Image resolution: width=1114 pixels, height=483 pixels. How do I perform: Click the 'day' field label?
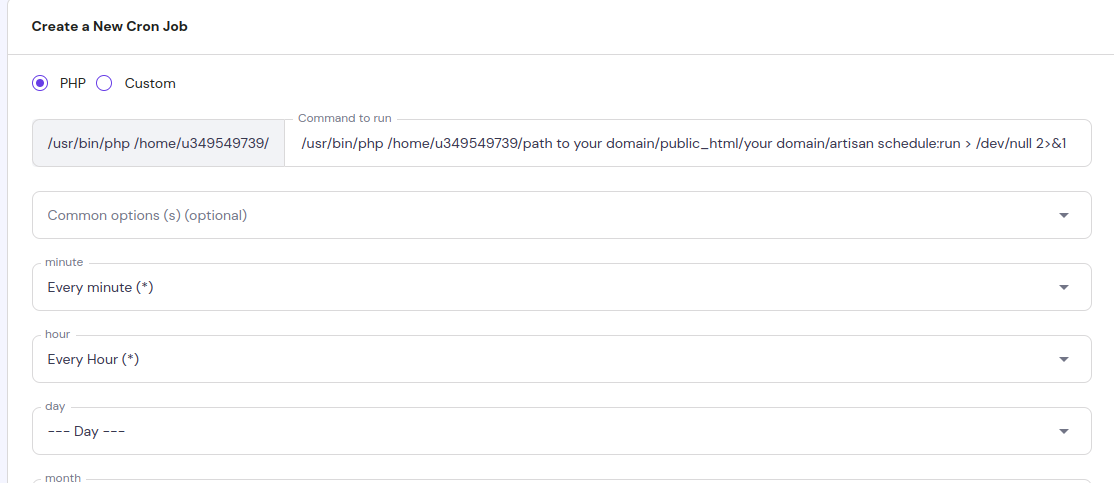(55, 406)
